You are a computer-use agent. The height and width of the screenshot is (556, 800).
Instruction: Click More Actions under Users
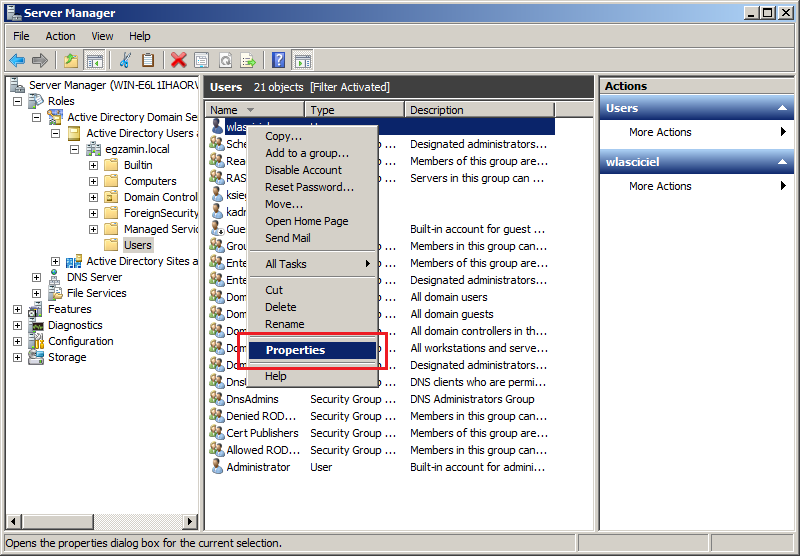pyautogui.click(x=660, y=132)
